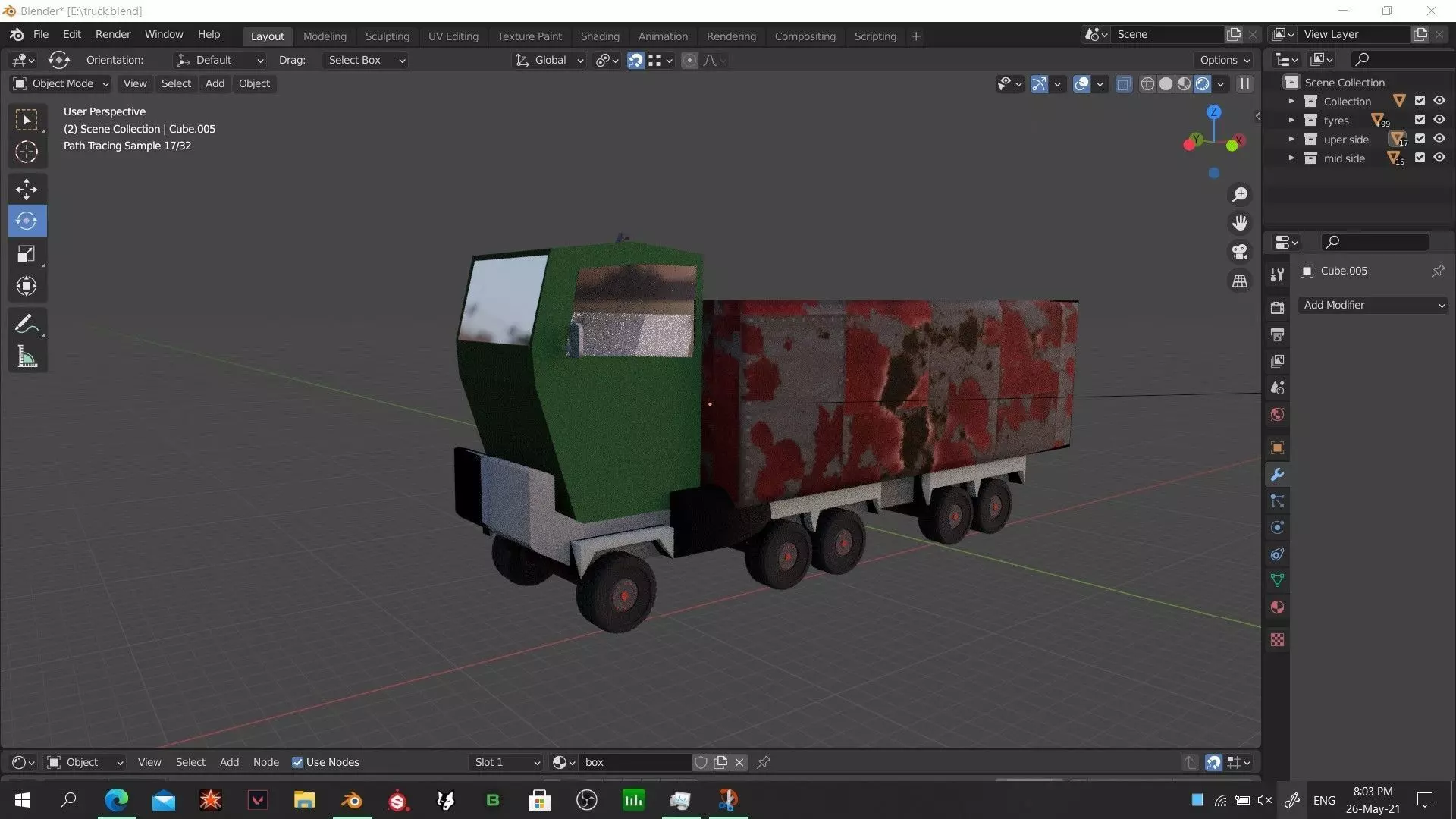The image size is (1456, 819).
Task: Open Blender from the Windows taskbar
Action: coord(351,800)
